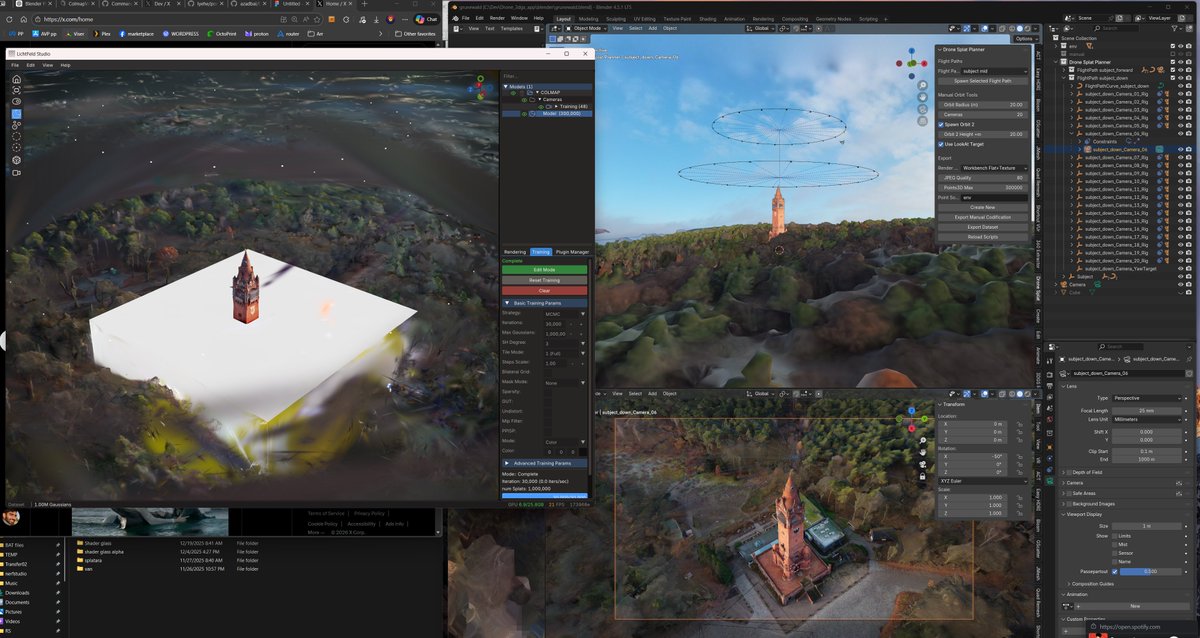Click the Filter field in Lichtfeld scene panel

click(545, 75)
